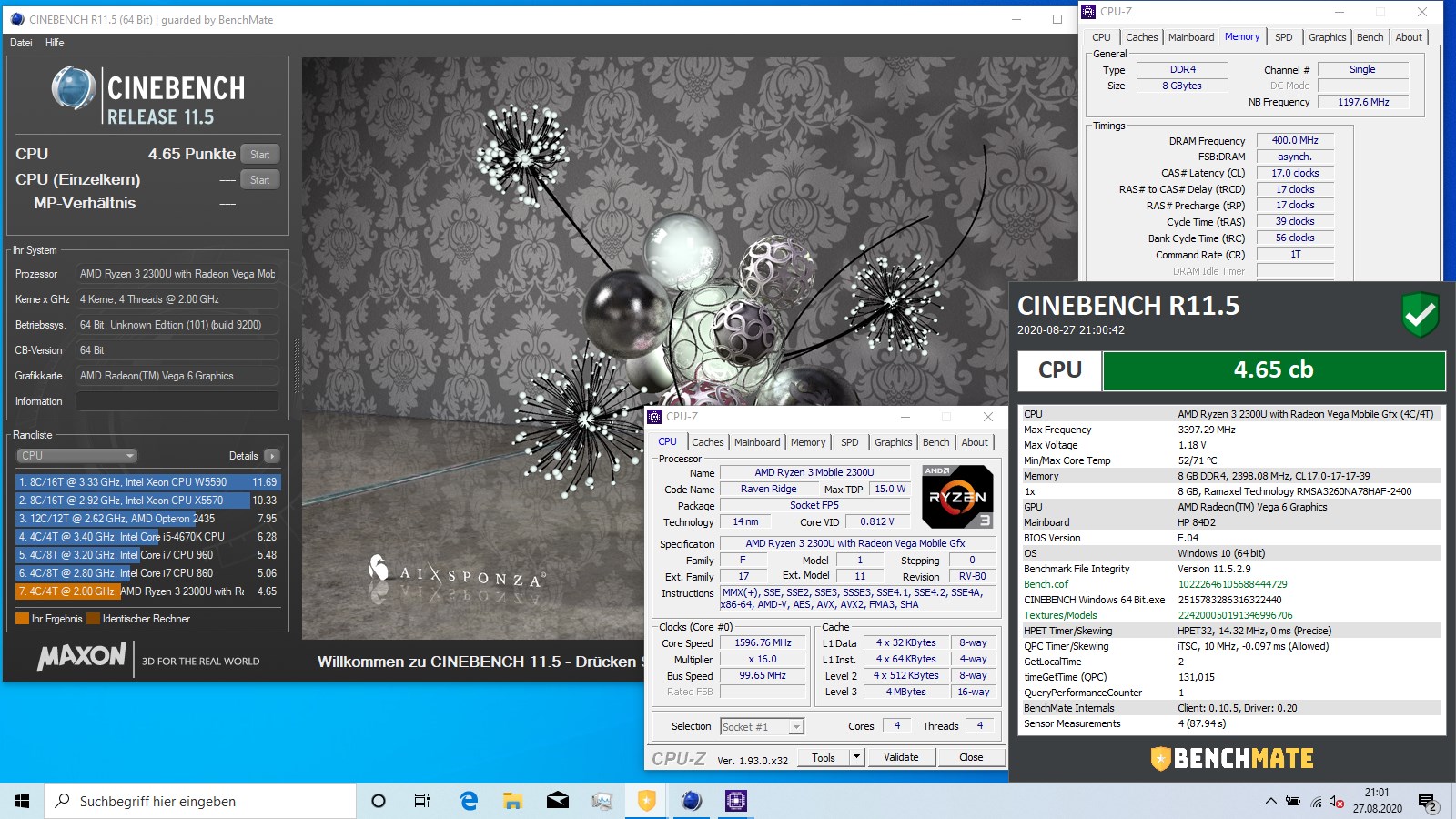This screenshot has width=1456, height=819.
Task: Click the MAXON logo
Action: [x=82, y=656]
